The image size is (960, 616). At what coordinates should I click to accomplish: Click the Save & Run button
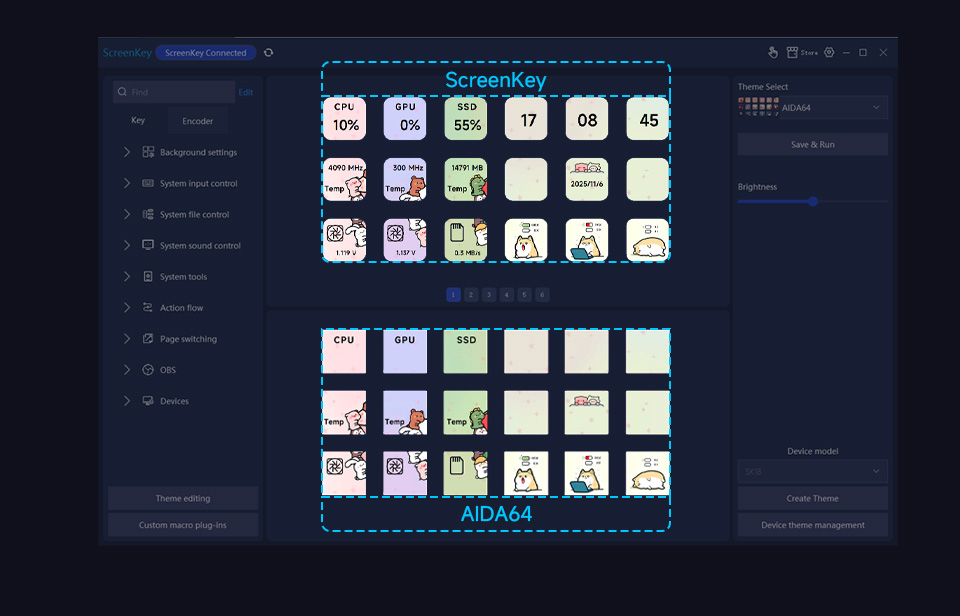812,145
